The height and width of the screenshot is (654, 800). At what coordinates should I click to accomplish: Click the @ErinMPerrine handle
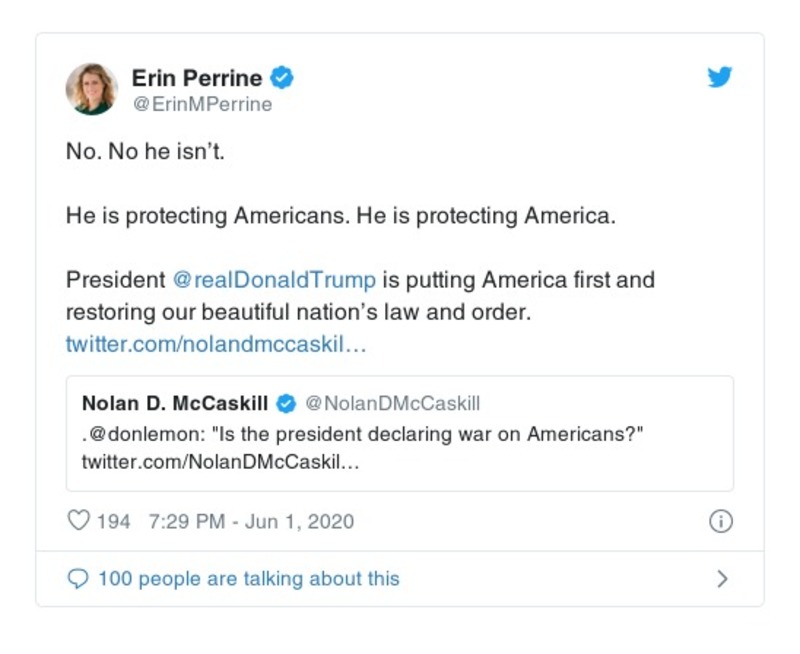click(202, 104)
